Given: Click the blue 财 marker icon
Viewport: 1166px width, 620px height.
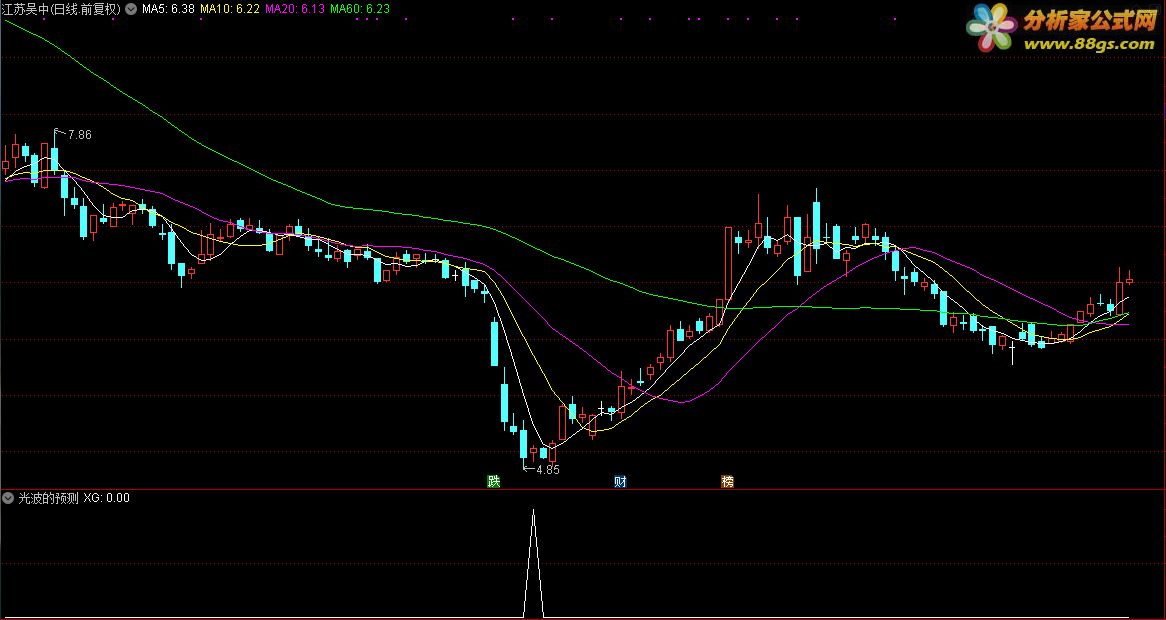Looking at the screenshot, I should [620, 482].
